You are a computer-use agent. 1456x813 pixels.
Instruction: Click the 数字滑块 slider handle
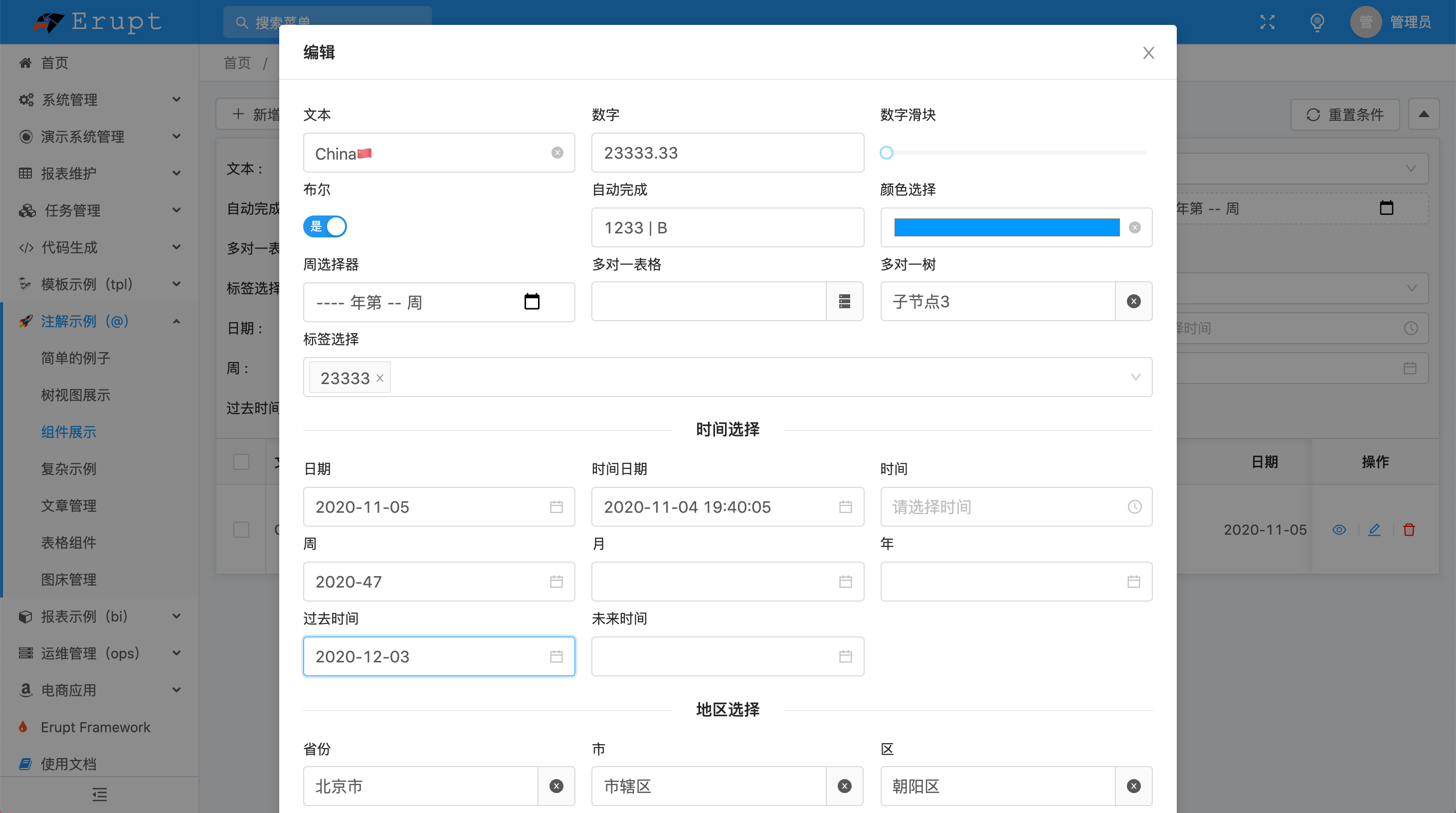coord(886,152)
